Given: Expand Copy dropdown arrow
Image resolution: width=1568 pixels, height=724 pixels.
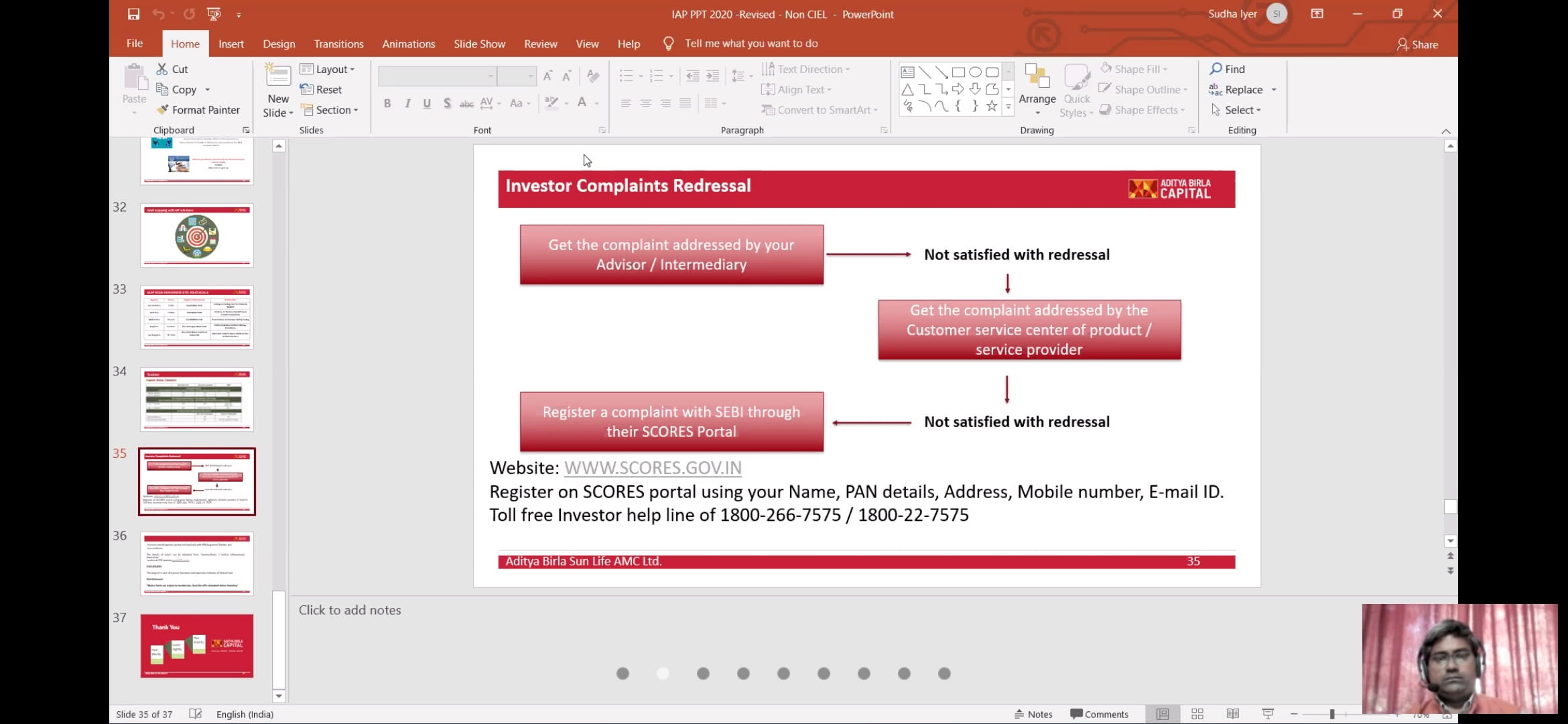Looking at the screenshot, I should (207, 89).
